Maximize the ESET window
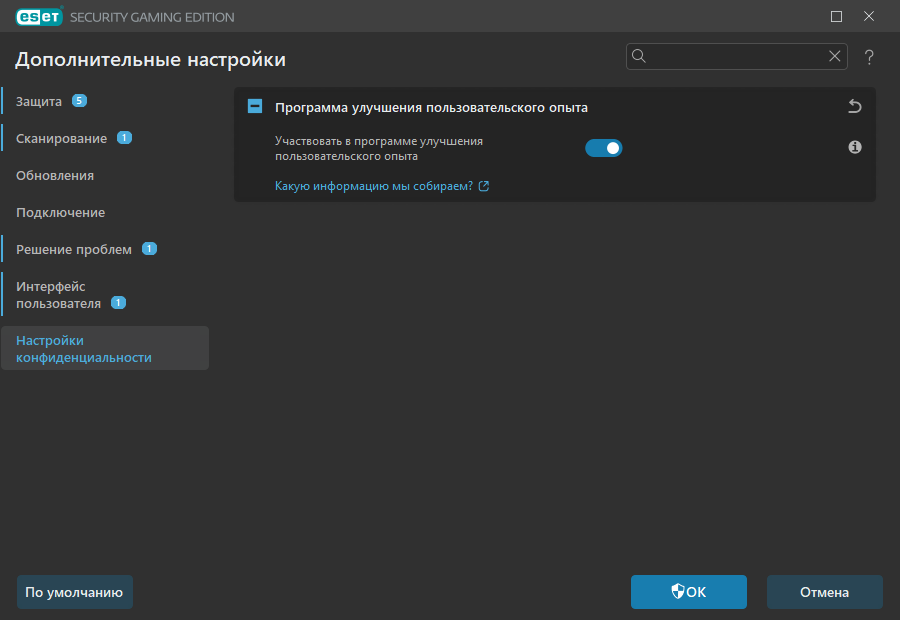Screen dimensions: 900x620 coord(836,17)
